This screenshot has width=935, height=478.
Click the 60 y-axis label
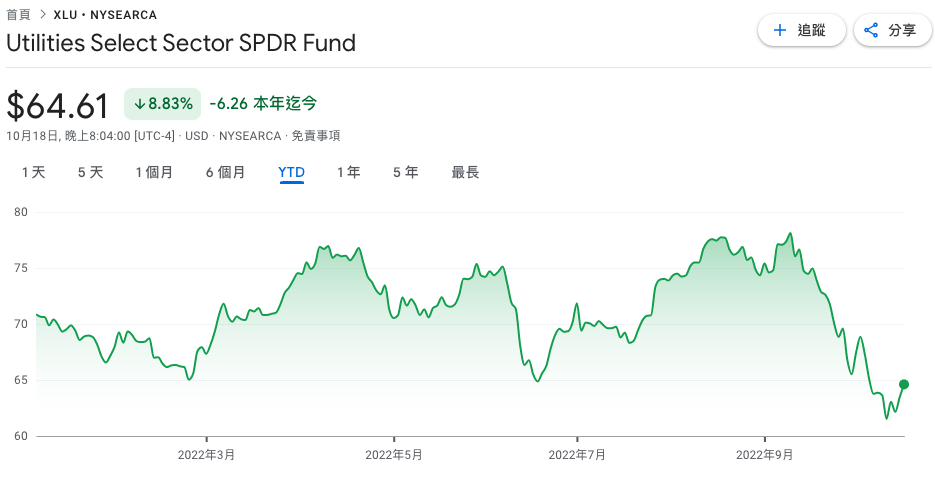(x=21, y=436)
